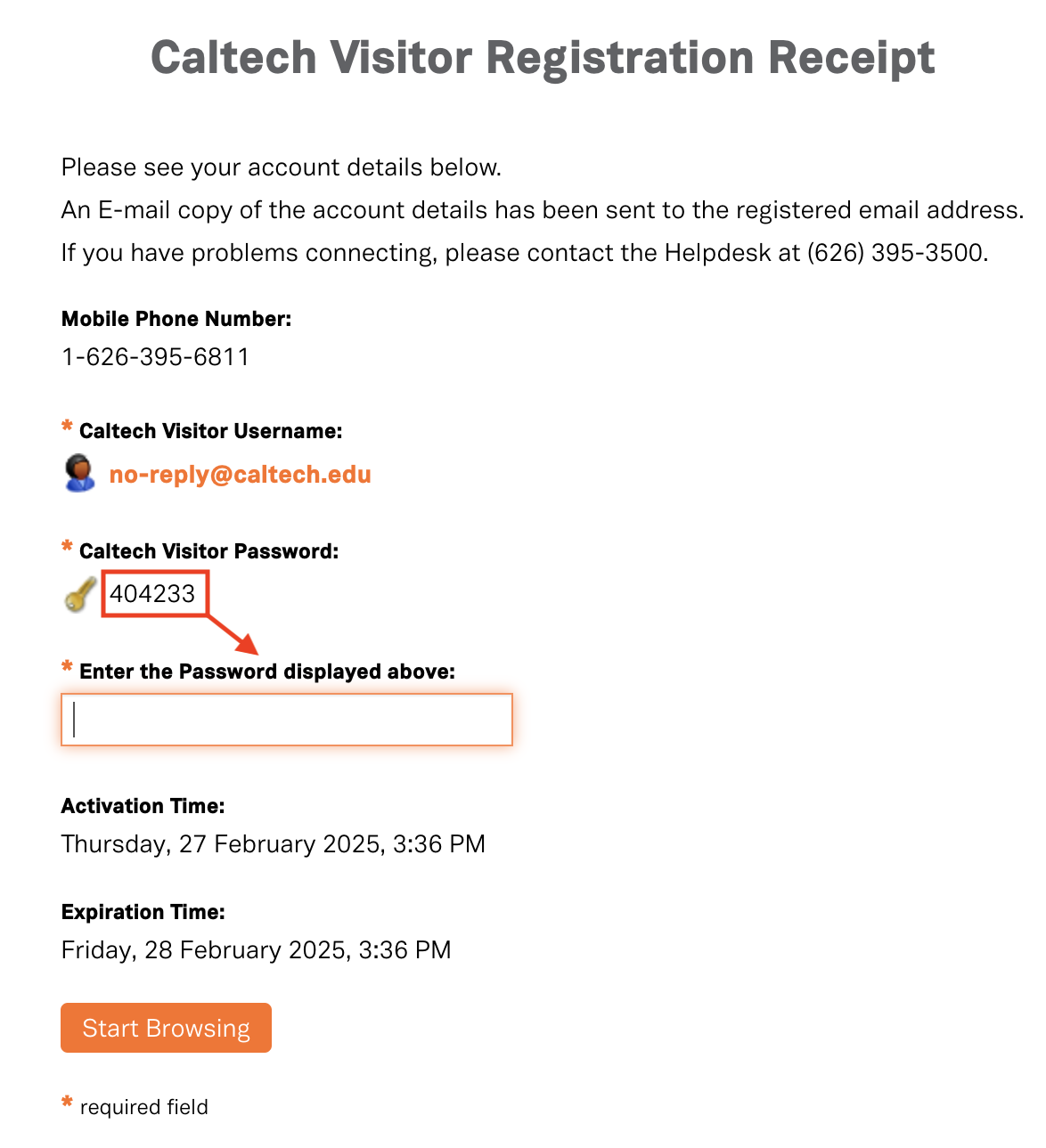Click the 'Mobile Phone Number:' label
The height and width of the screenshot is (1148, 1046).
tap(176, 319)
